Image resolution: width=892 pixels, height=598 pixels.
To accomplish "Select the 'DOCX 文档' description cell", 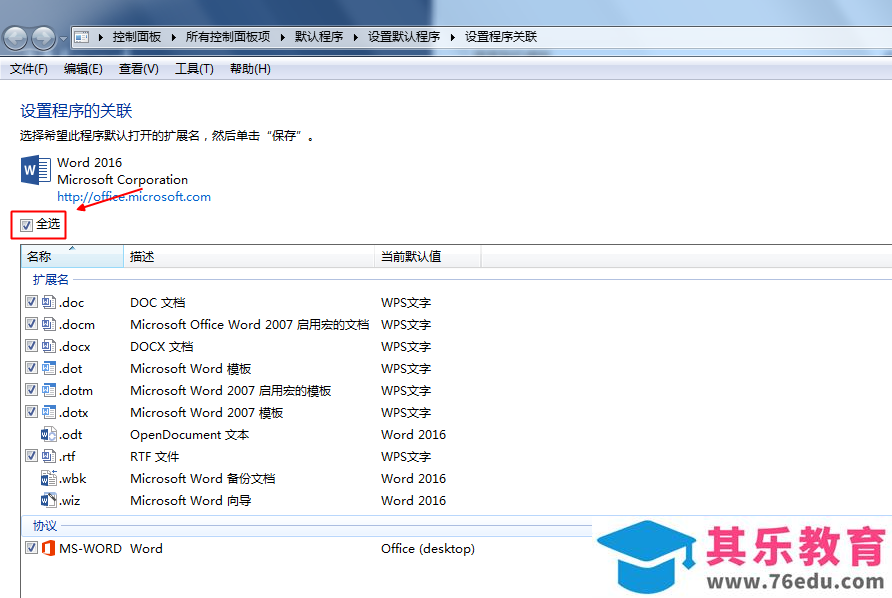I will click(162, 347).
